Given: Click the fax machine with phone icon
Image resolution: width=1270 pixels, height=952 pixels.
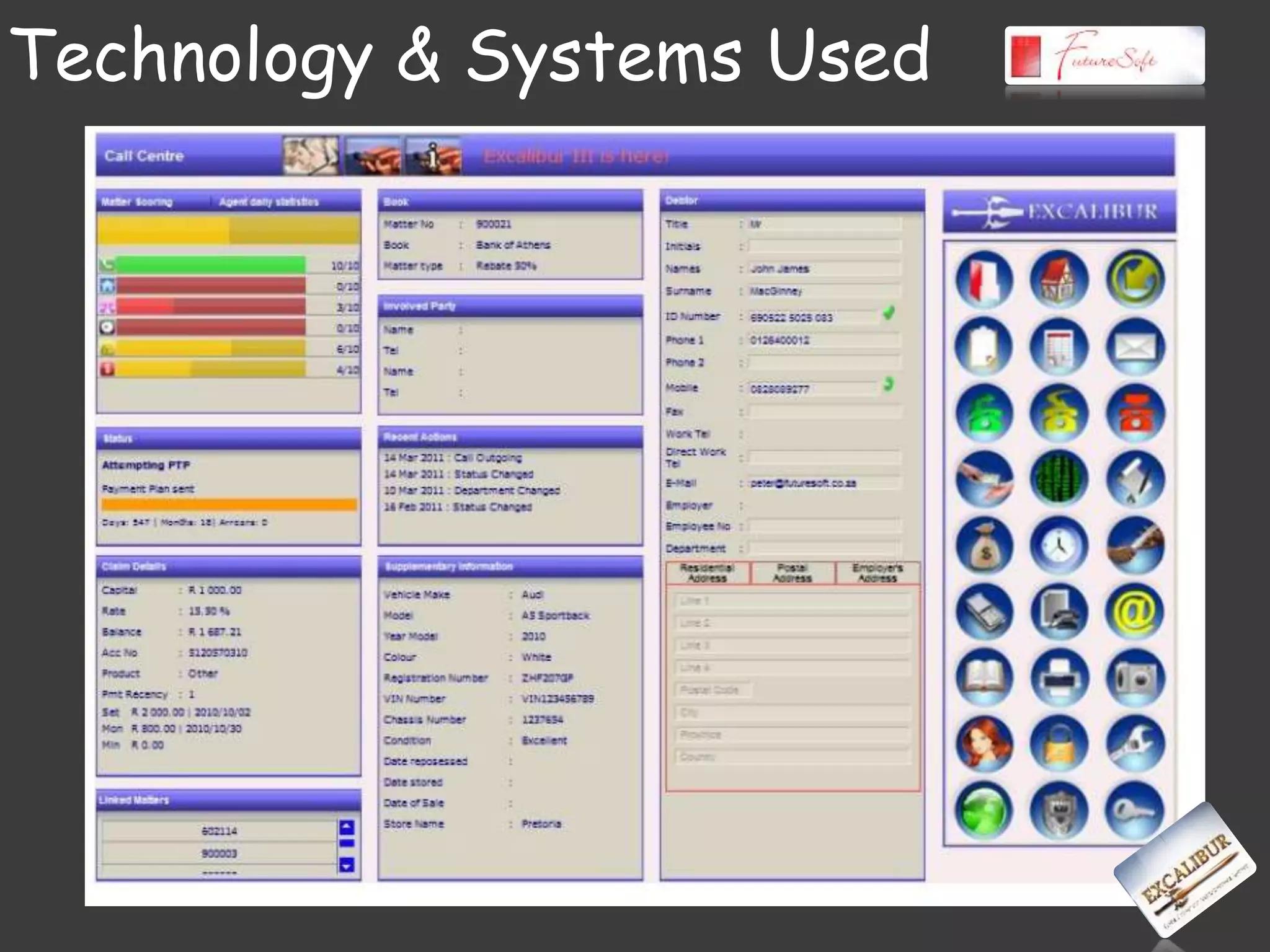Looking at the screenshot, I should click(1059, 612).
